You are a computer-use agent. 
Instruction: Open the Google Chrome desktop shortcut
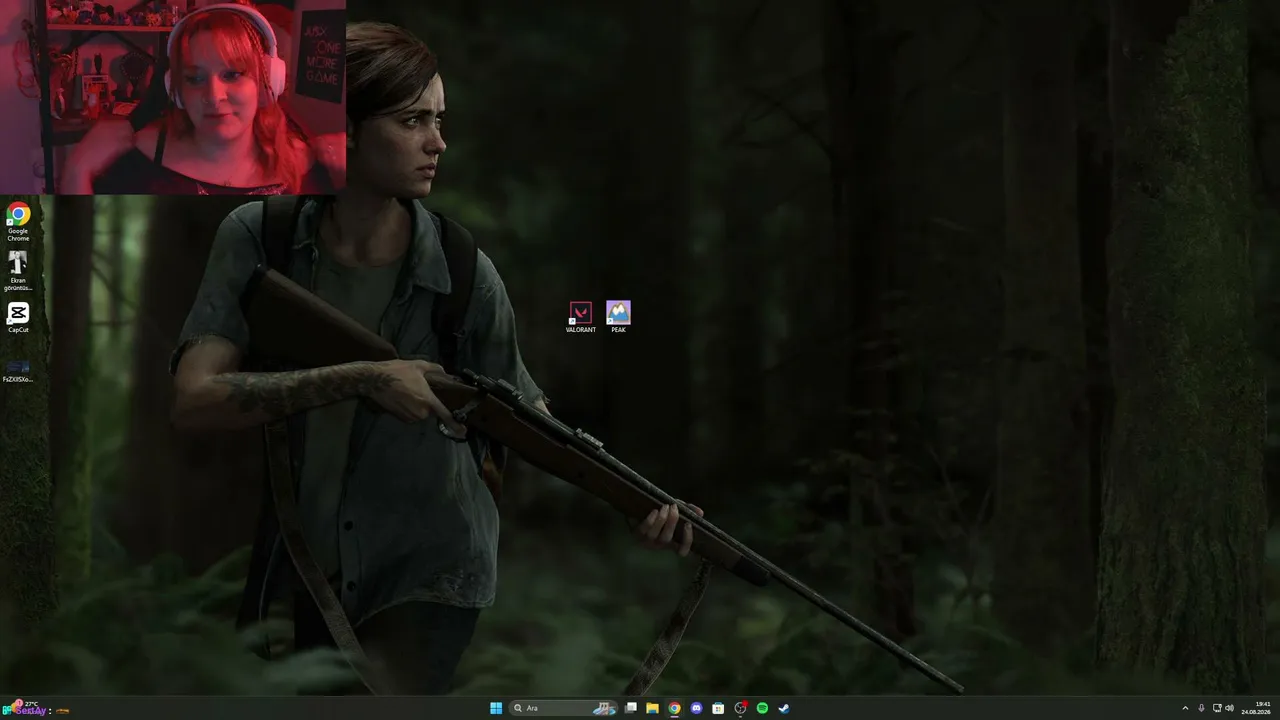click(x=18, y=221)
